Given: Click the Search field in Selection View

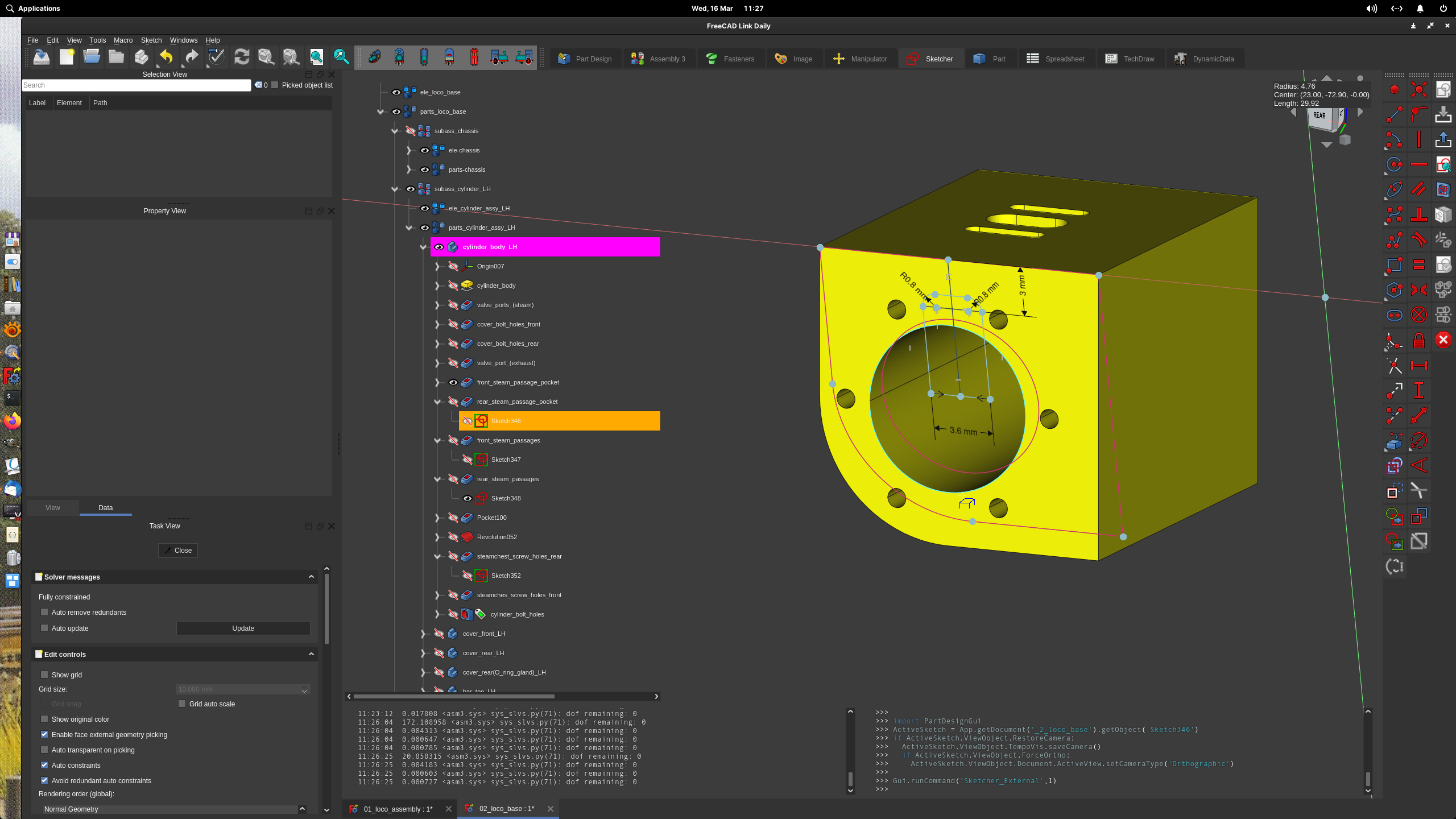Looking at the screenshot, I should click(x=136, y=85).
